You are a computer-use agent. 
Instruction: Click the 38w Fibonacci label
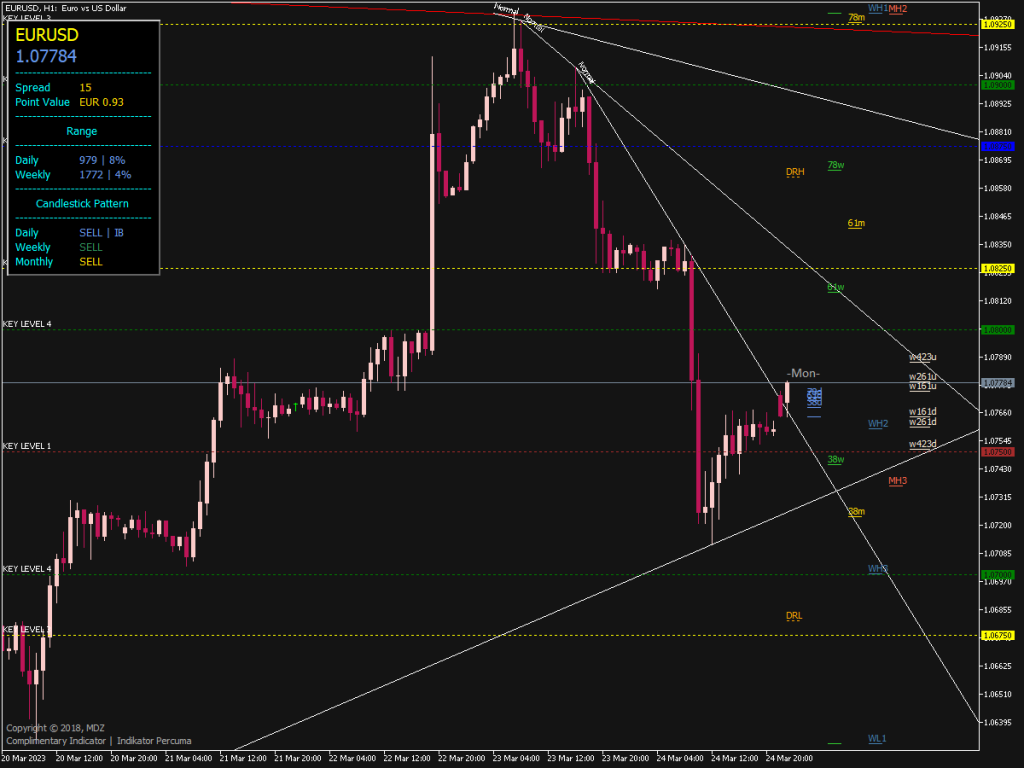pyautogui.click(x=836, y=460)
